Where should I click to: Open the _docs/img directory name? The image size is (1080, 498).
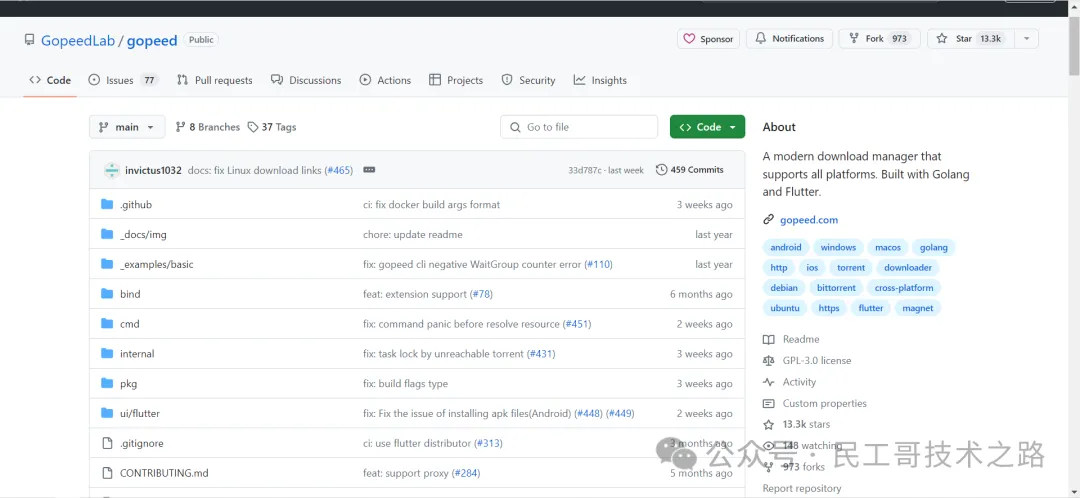click(x=143, y=234)
